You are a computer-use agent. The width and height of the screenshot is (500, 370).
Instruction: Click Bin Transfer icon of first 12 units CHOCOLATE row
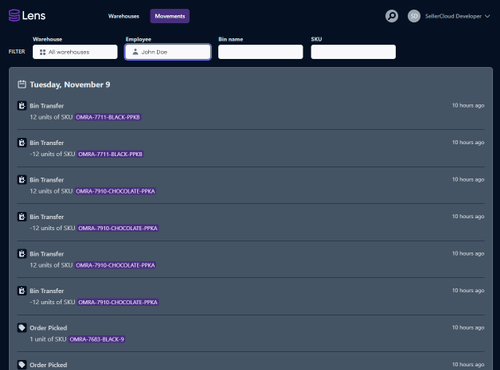click(22, 180)
